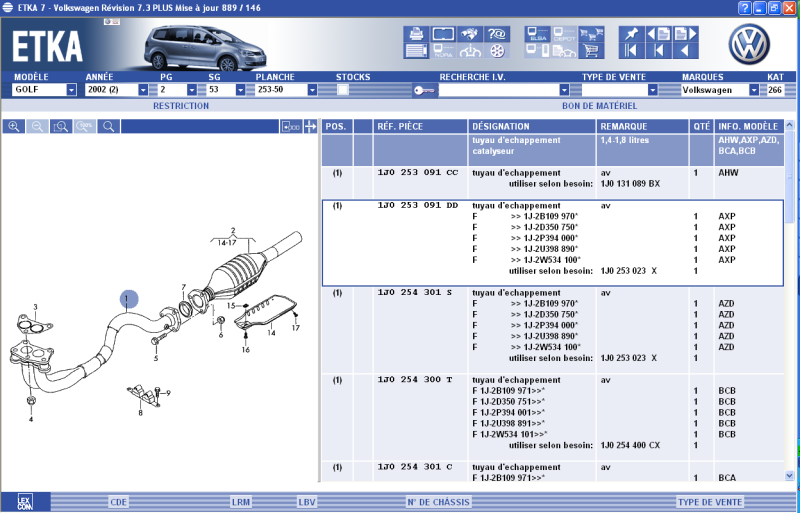The height and width of the screenshot is (513, 800).
Task: Click the RÉF. PIÈCE column header
Action: [420, 127]
